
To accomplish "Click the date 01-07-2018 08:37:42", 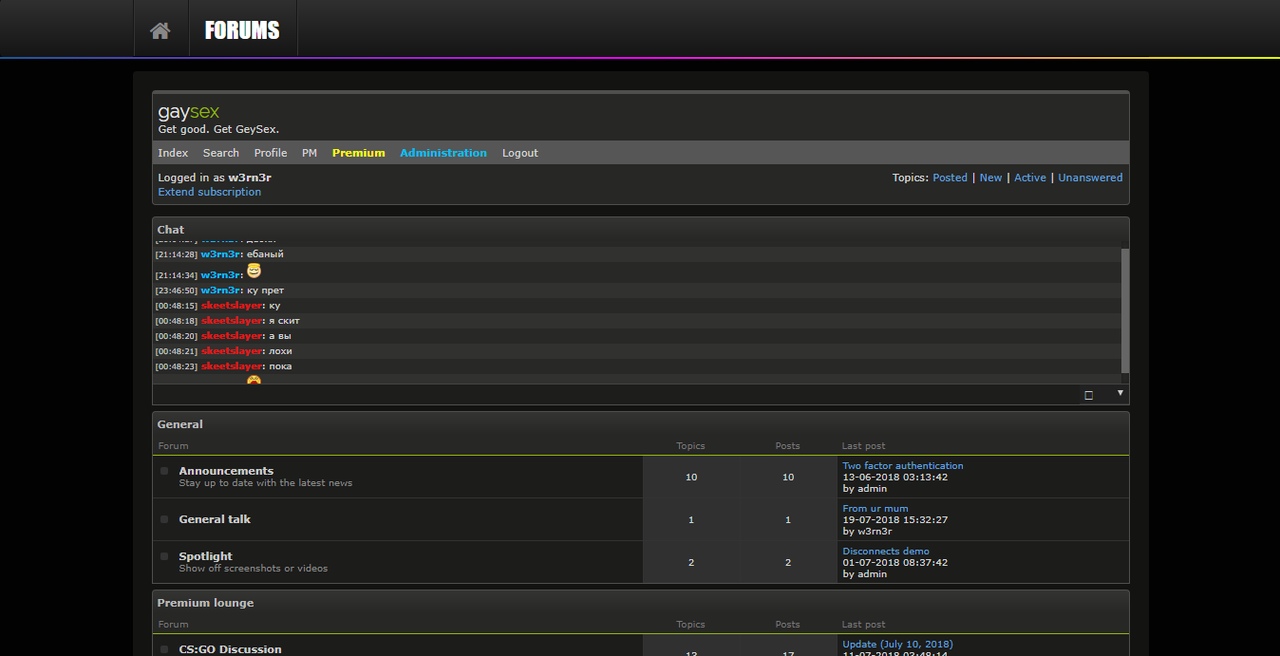I will point(895,562).
